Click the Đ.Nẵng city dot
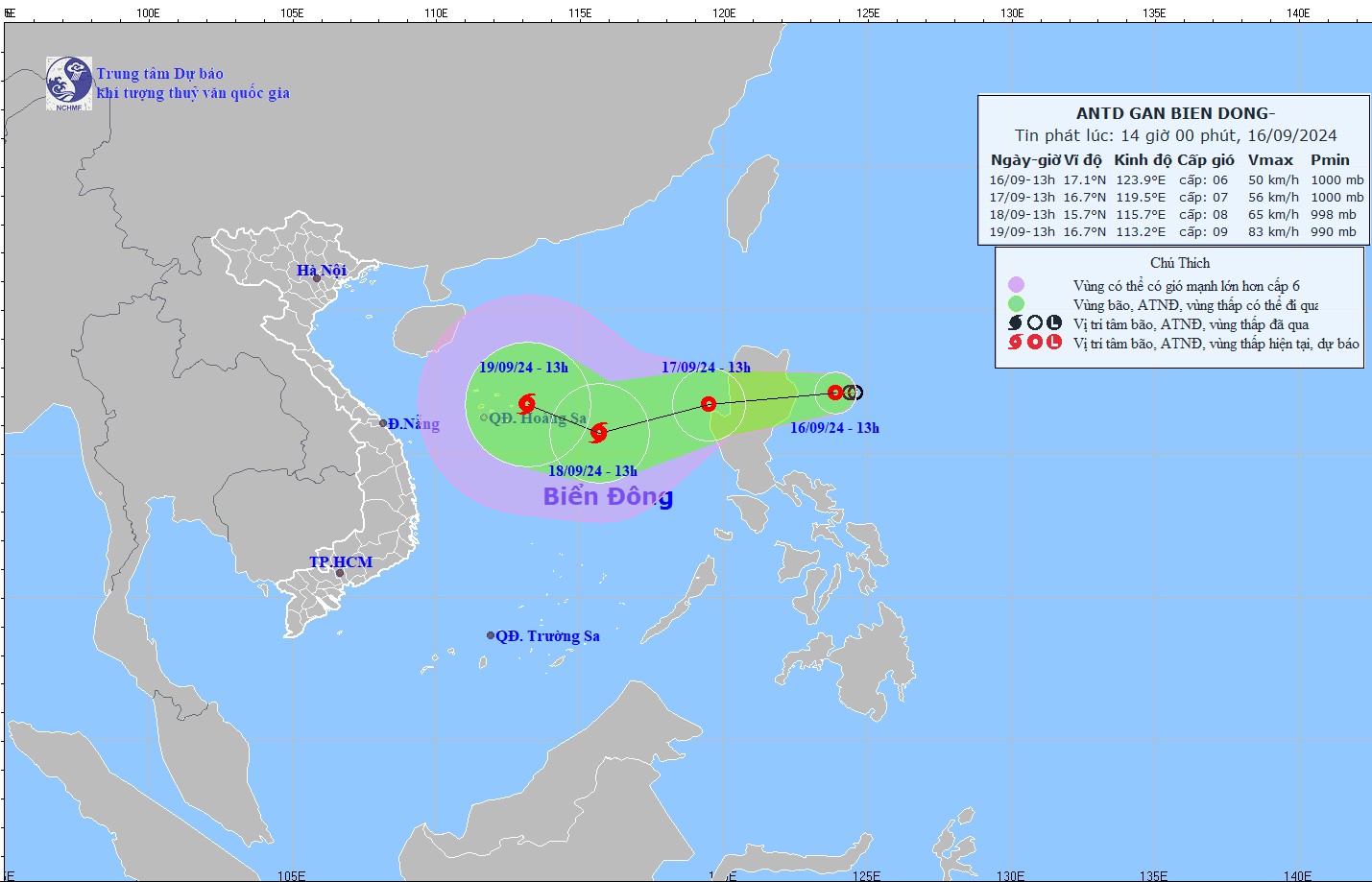The height and width of the screenshot is (882, 1372). (x=383, y=423)
